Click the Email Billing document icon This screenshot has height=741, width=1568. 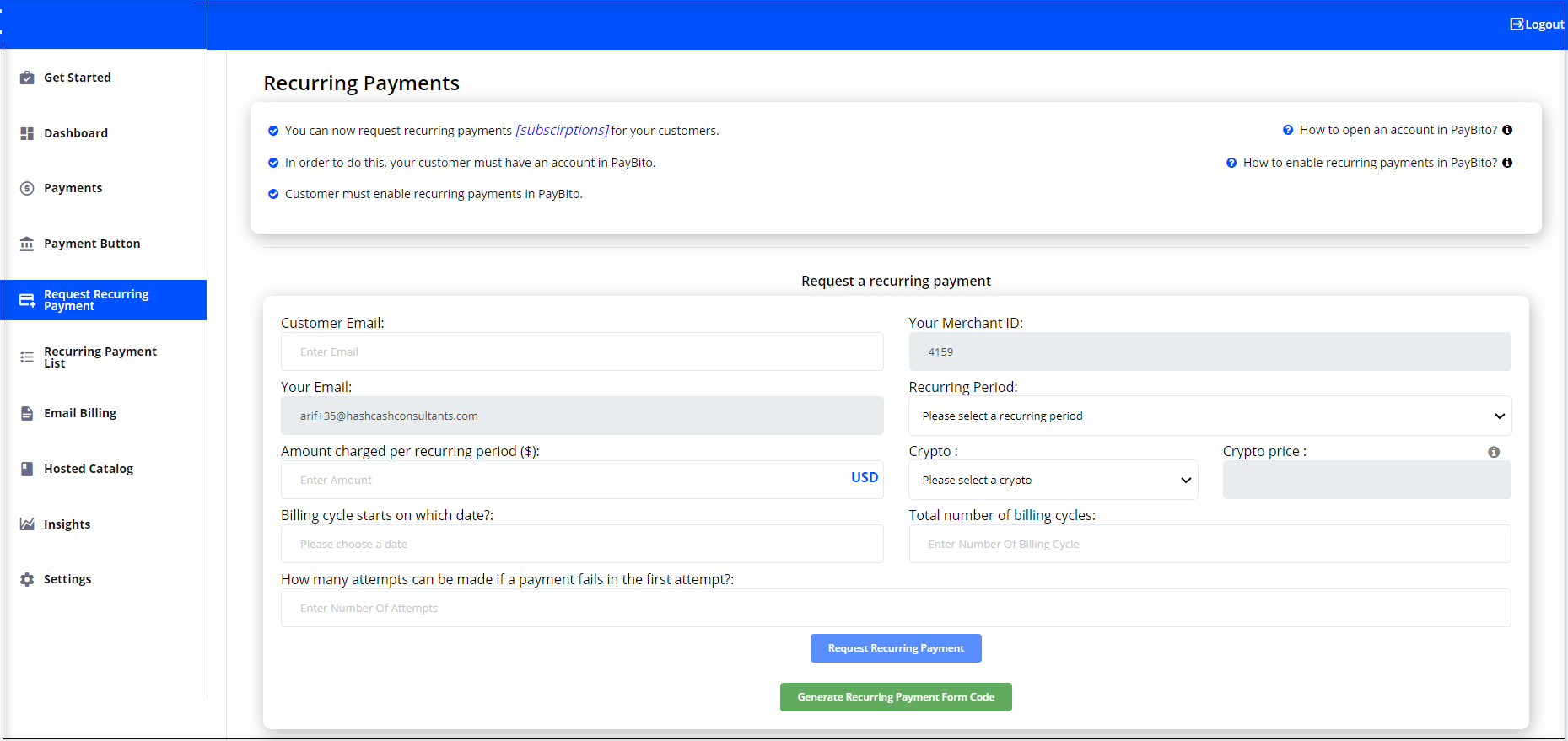pyautogui.click(x=27, y=413)
